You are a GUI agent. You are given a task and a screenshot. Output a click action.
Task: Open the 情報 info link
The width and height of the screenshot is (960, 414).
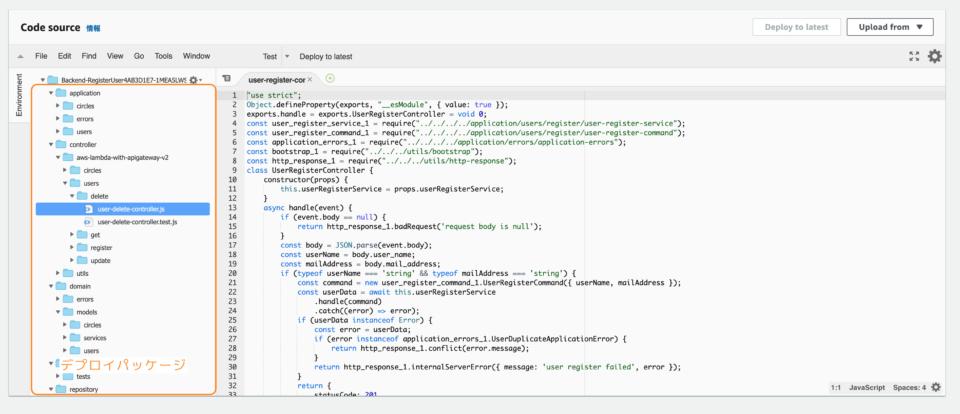tap(93, 28)
